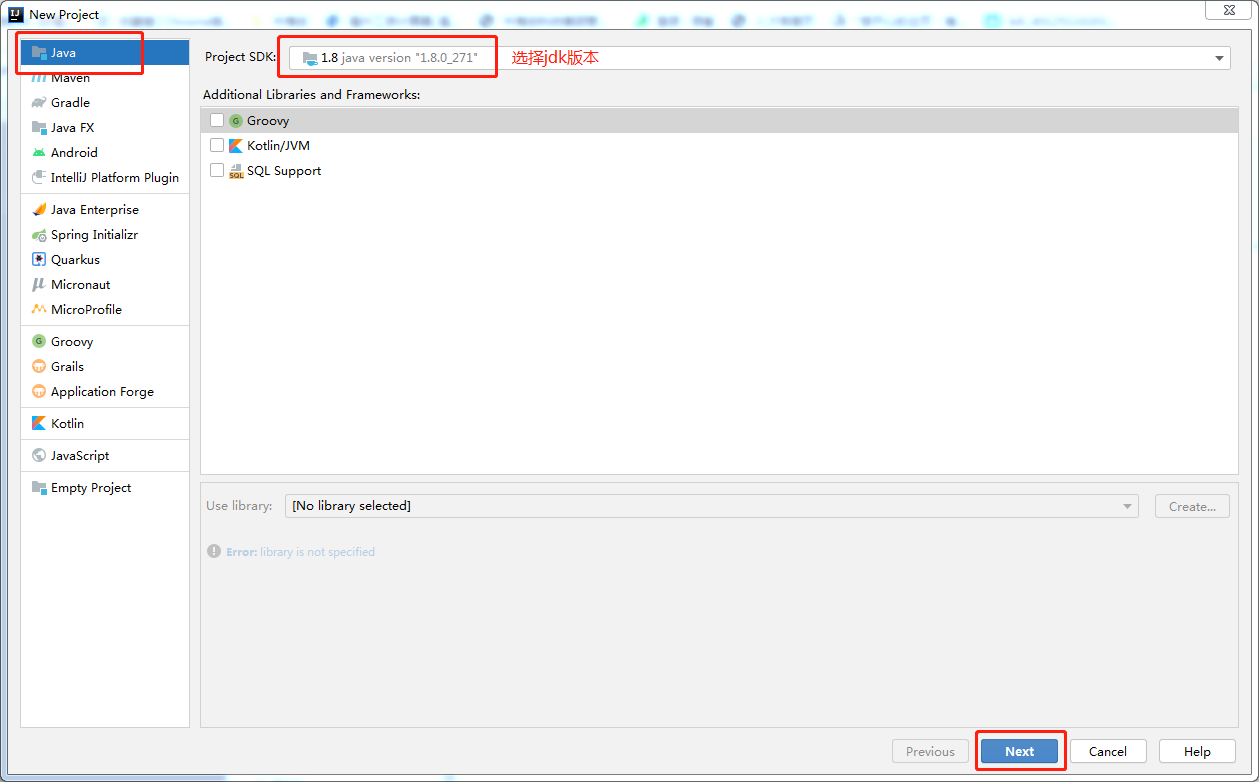Click the Micronaut icon
Viewport: 1259px width, 782px height.
(x=39, y=285)
